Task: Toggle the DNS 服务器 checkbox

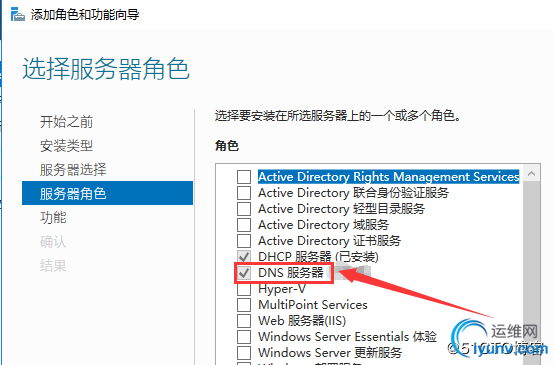Action: [x=244, y=273]
